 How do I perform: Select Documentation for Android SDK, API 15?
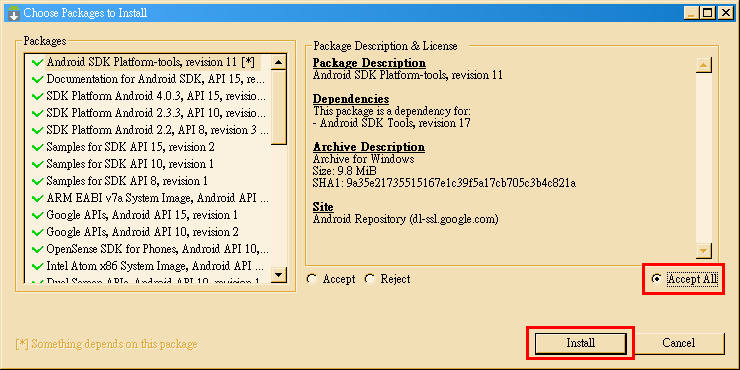point(151,79)
